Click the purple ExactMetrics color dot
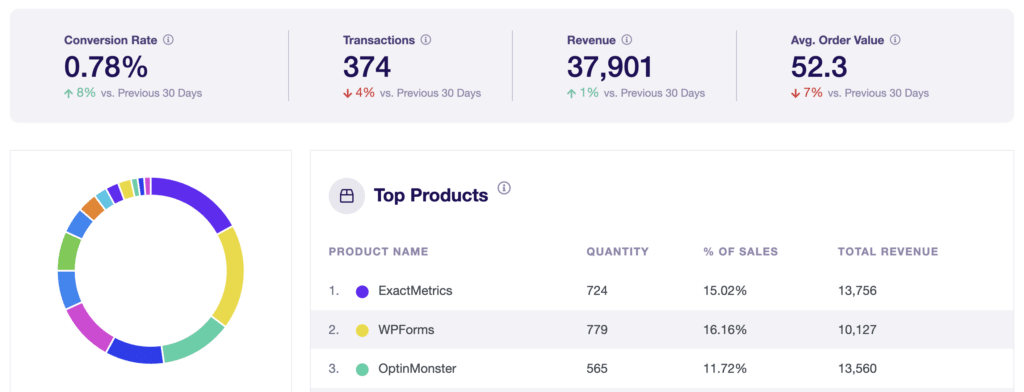Screen dimensions: 1024x392 [x=362, y=291]
